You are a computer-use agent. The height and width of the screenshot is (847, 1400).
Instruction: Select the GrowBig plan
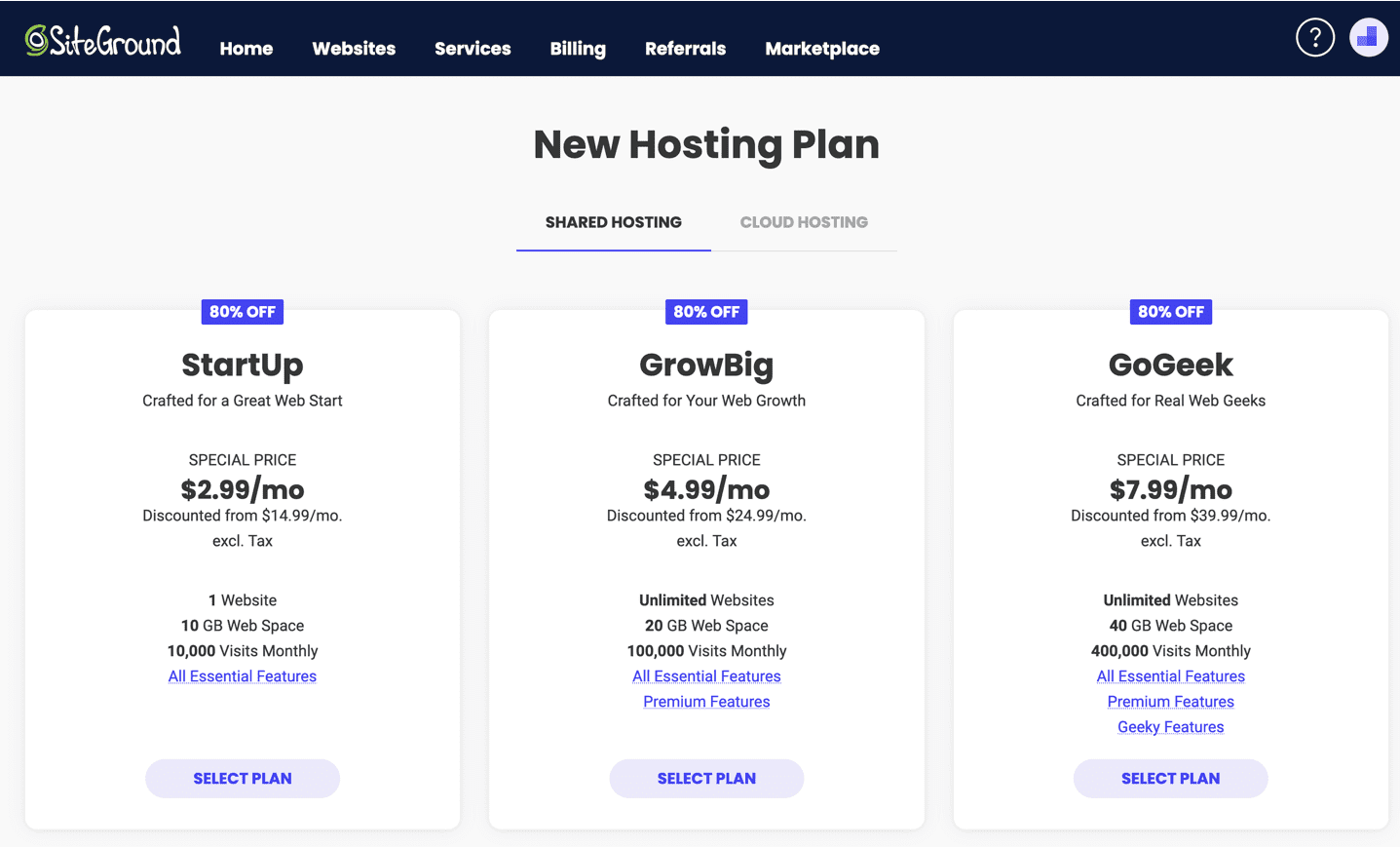(706, 779)
